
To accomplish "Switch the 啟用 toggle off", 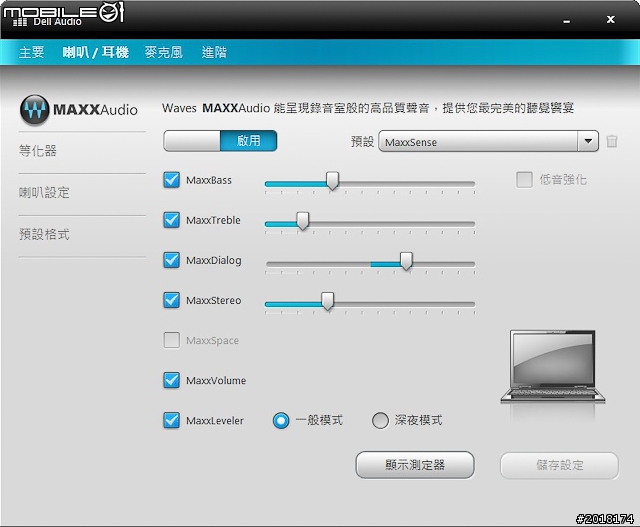I will 220,141.
